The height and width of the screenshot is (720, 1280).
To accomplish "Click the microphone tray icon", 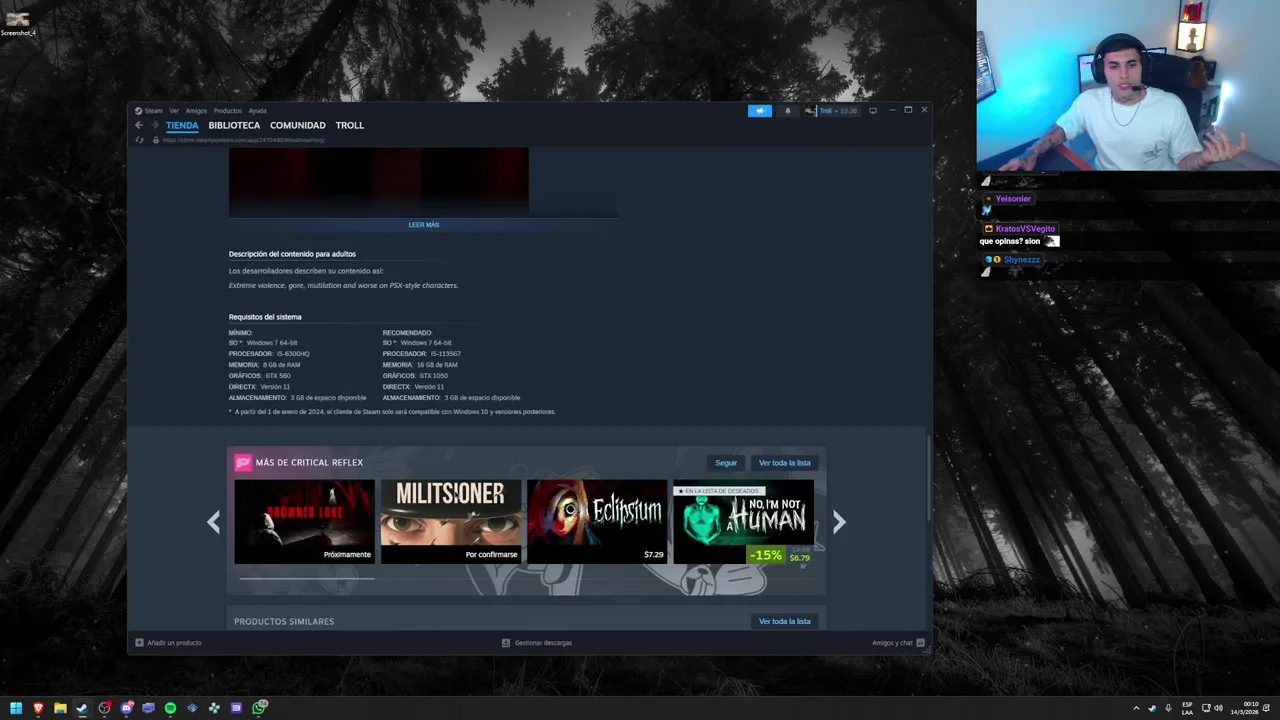I will tap(1168, 708).
